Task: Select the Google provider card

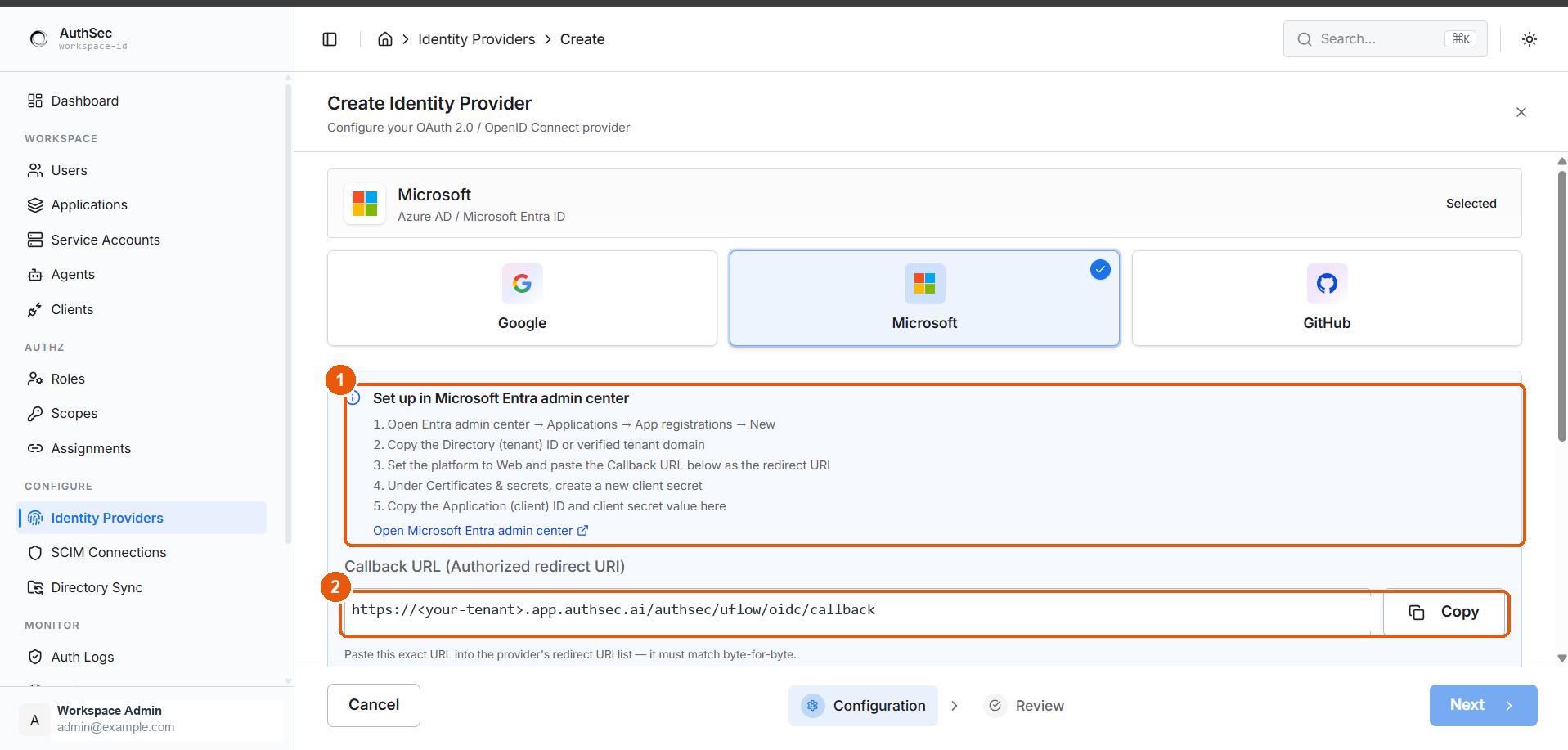Action: coord(522,298)
